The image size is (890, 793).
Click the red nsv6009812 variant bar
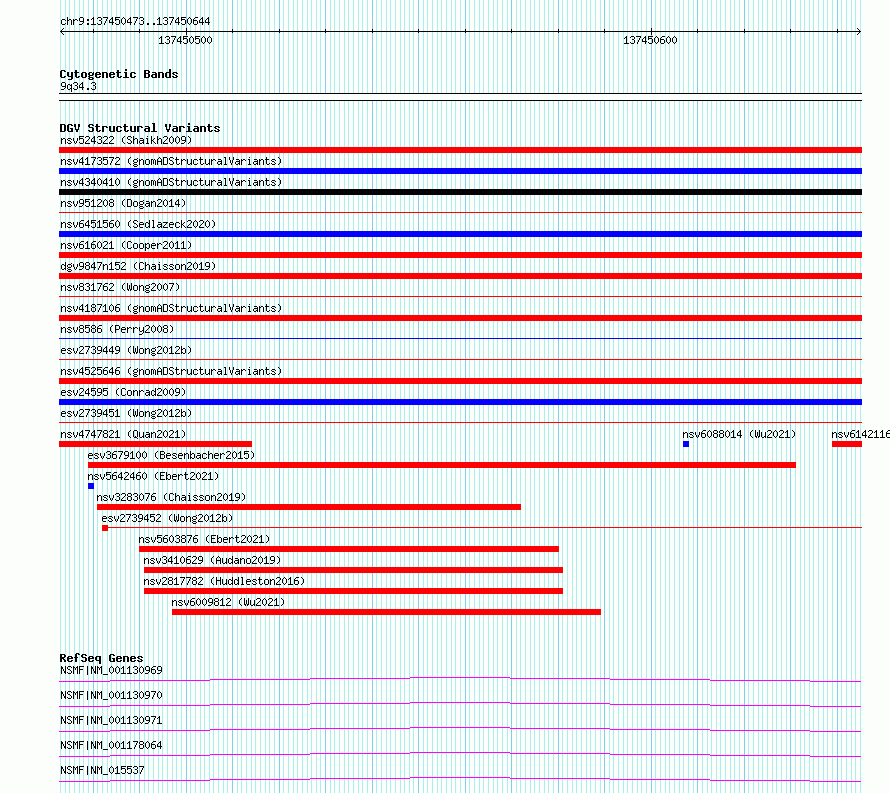[387, 612]
